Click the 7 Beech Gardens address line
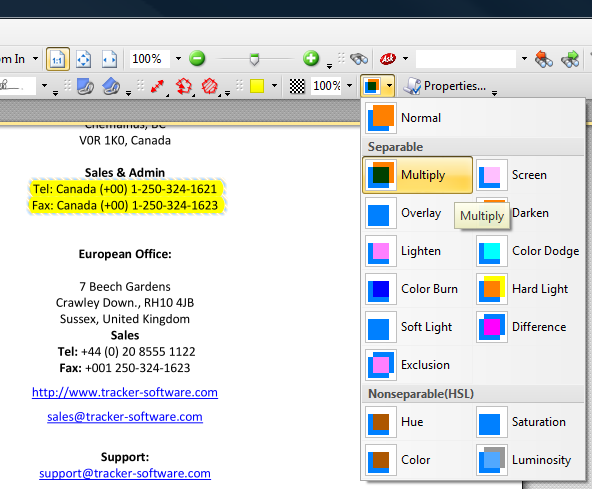The image size is (592, 489). tap(125, 287)
